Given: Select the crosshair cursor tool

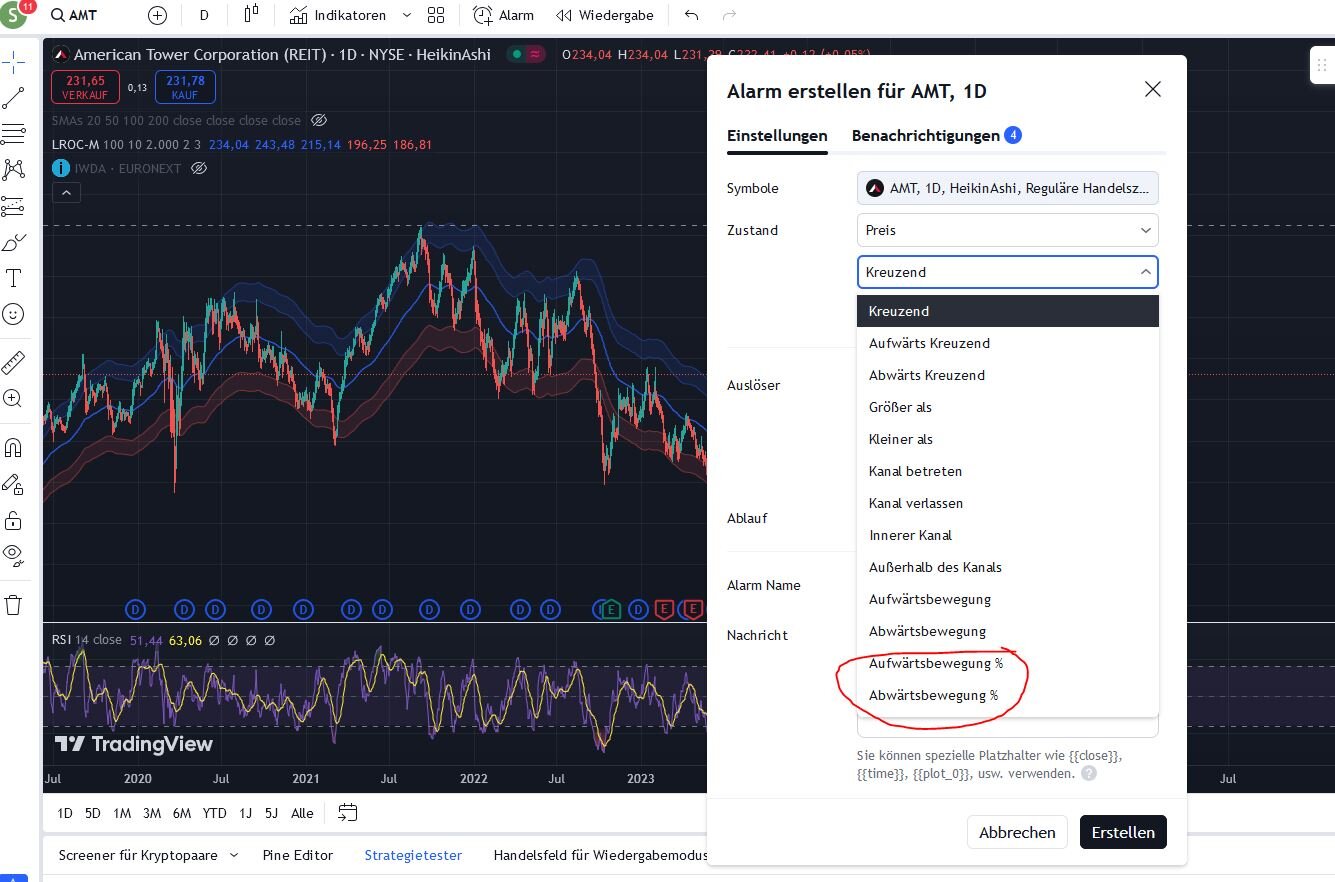Looking at the screenshot, I should pyautogui.click(x=14, y=61).
